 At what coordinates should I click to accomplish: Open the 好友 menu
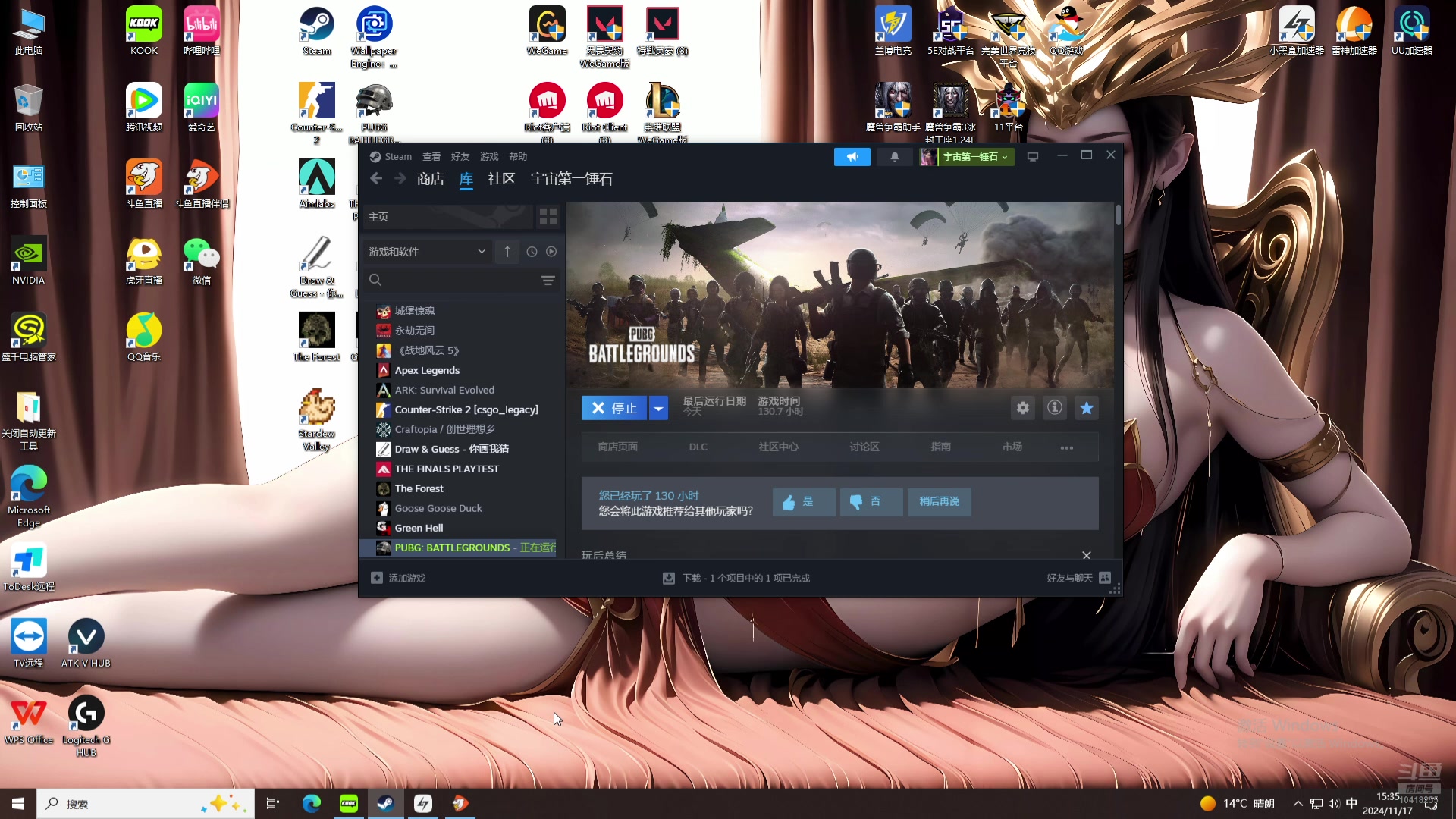tap(460, 157)
